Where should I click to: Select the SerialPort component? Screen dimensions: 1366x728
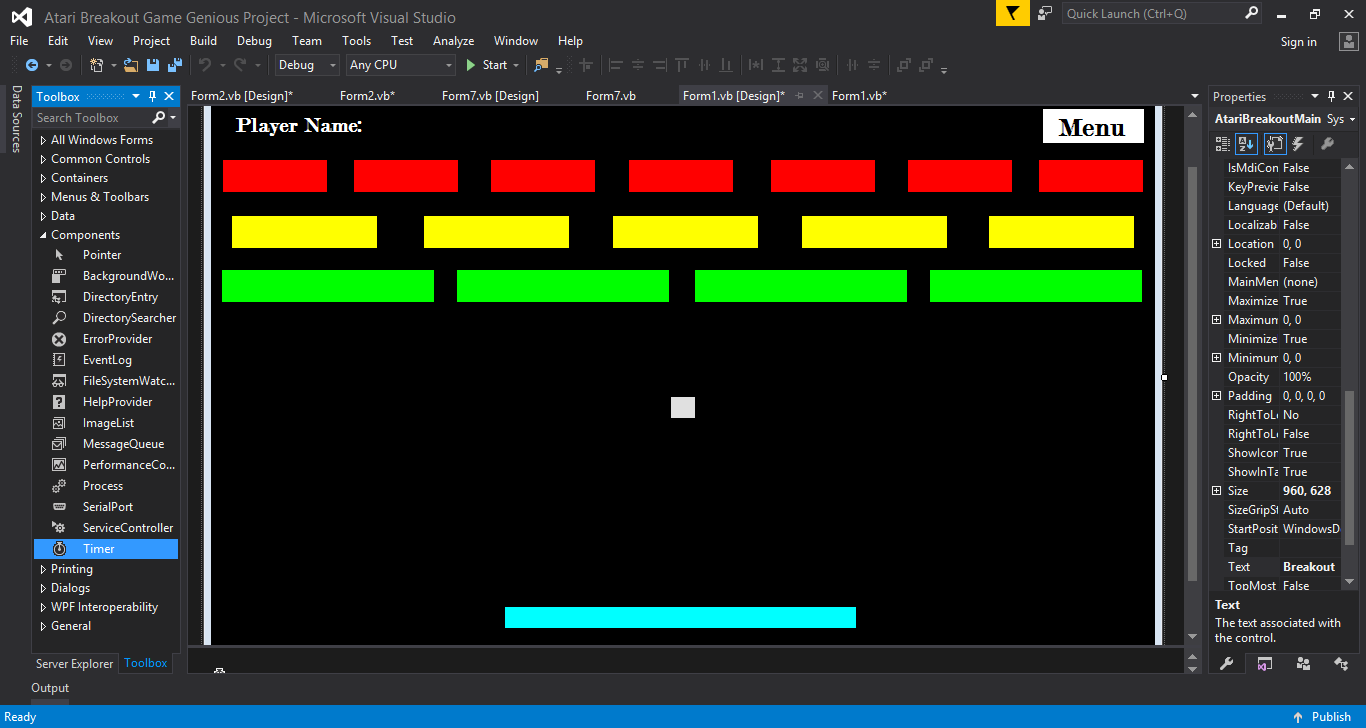(106, 507)
